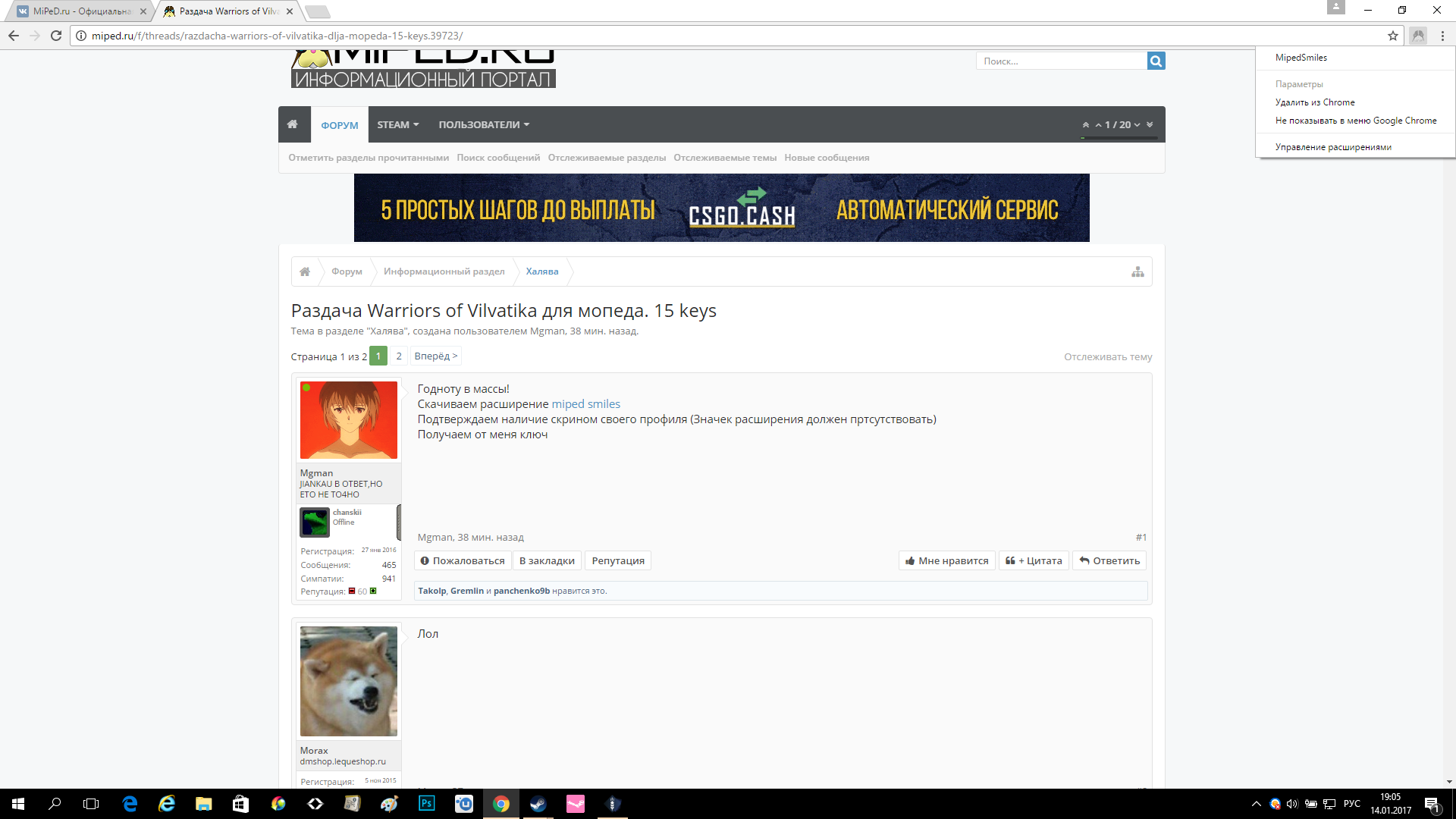This screenshot has width=1456, height=819.
Task: Close the Раздача Warriors tab
Action: coord(290,11)
